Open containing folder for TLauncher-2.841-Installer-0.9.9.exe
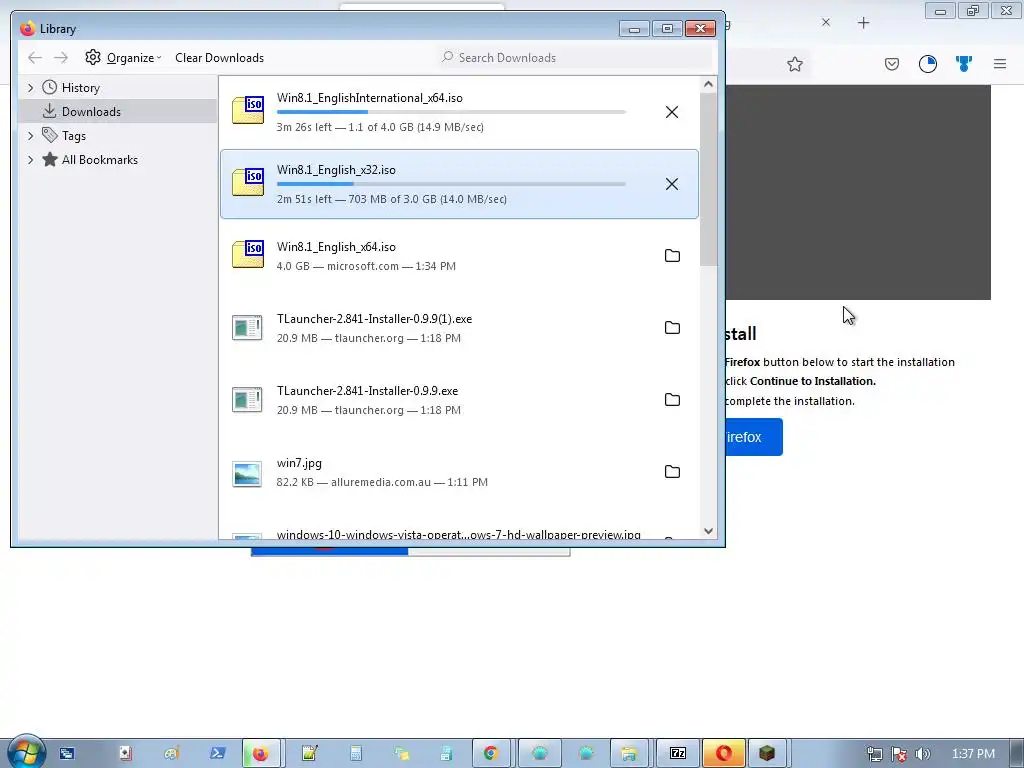 point(672,400)
